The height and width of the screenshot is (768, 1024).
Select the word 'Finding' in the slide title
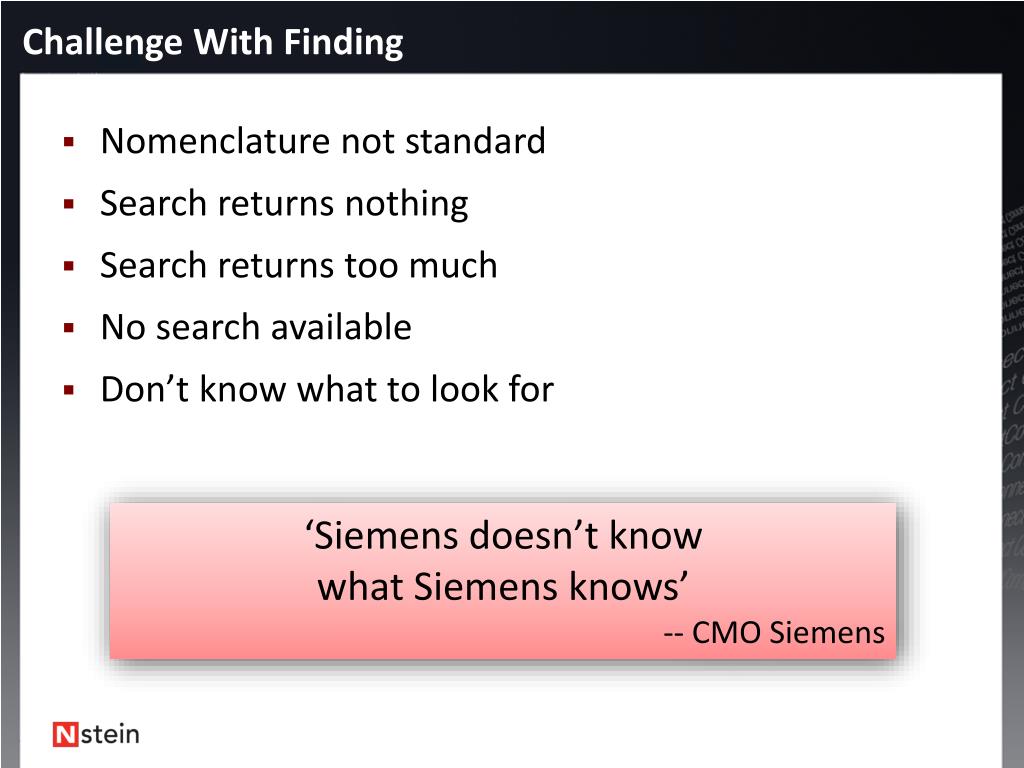343,42
